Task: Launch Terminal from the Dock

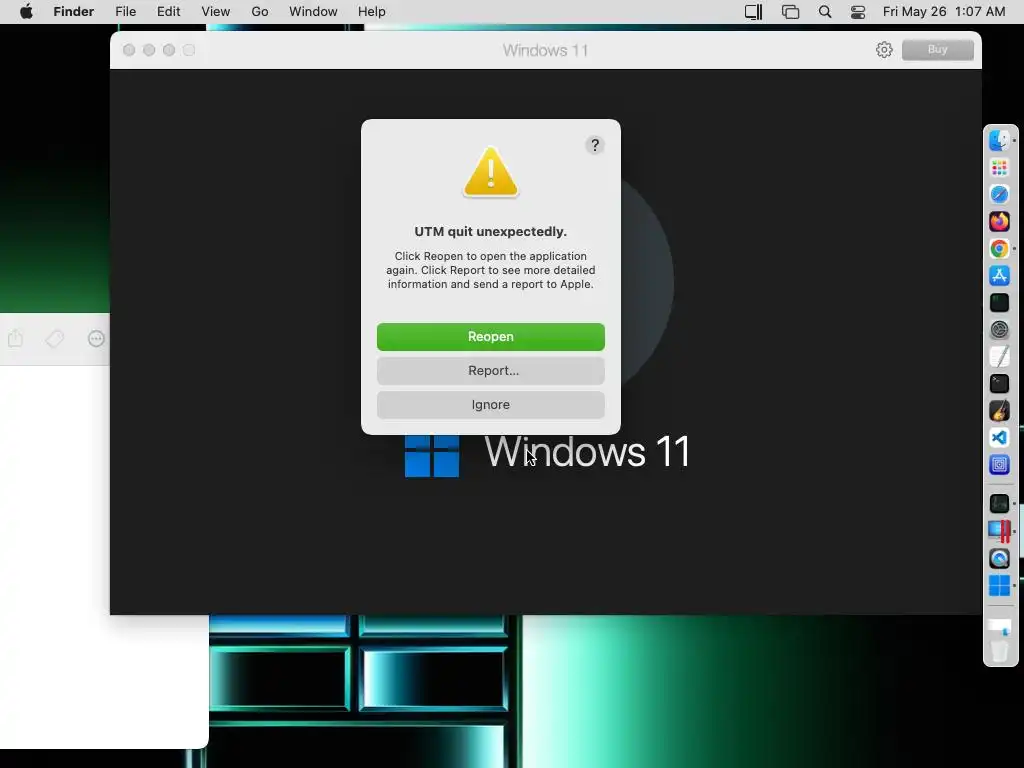Action: pyautogui.click(x=999, y=383)
